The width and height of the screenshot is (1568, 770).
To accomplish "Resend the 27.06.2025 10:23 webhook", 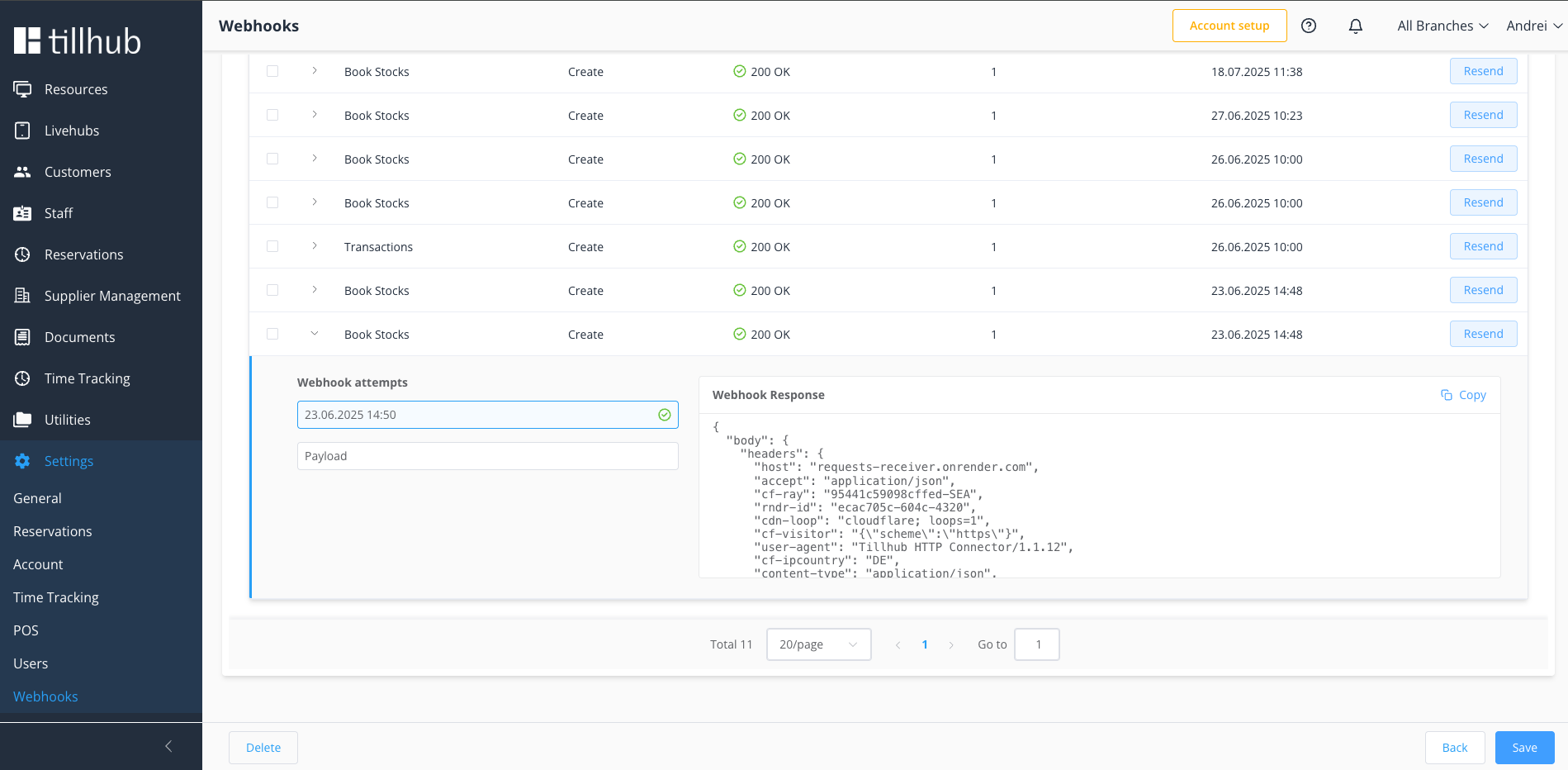I will [x=1483, y=115].
